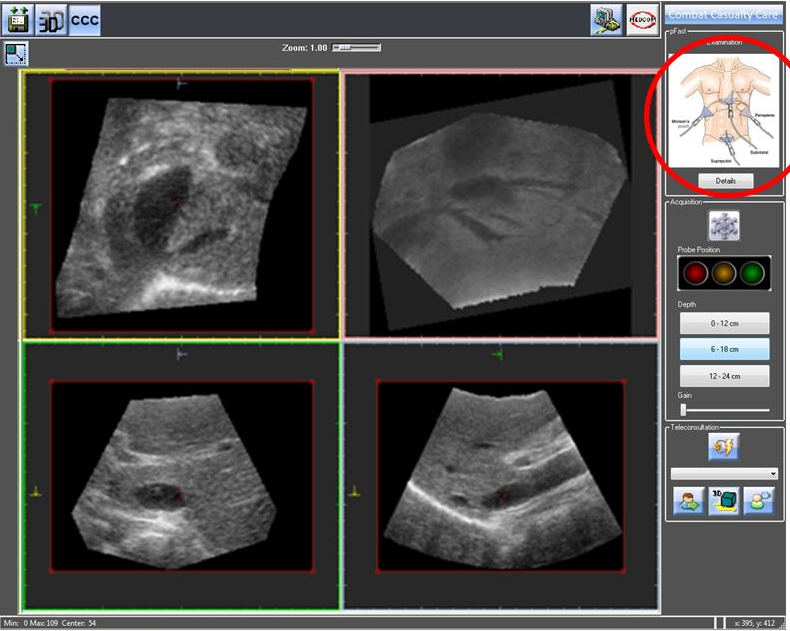Click the Teleconsultation lightning connect icon
The image size is (790, 631).
point(724,446)
